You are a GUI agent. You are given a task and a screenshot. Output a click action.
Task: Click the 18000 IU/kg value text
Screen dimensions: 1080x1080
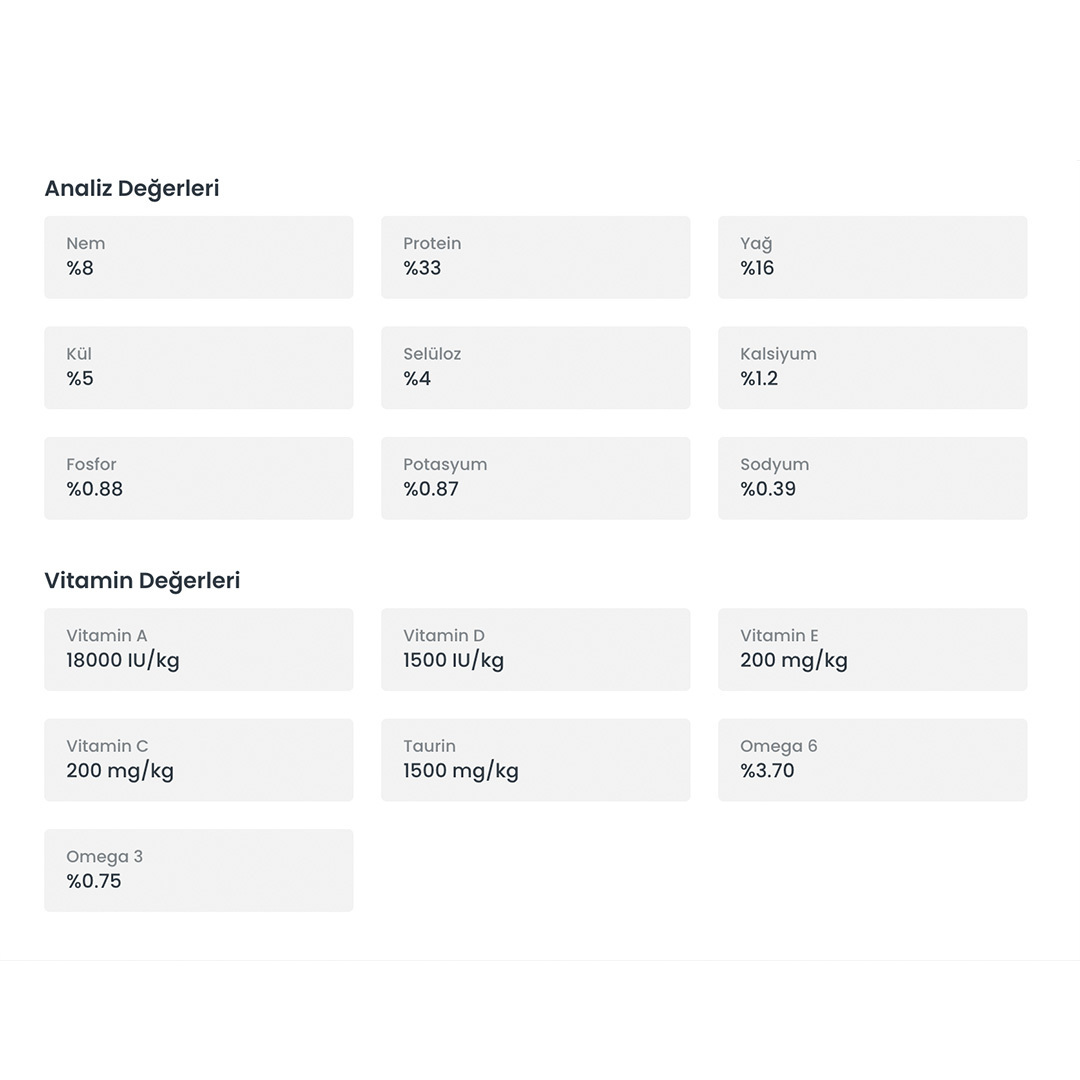123,661
